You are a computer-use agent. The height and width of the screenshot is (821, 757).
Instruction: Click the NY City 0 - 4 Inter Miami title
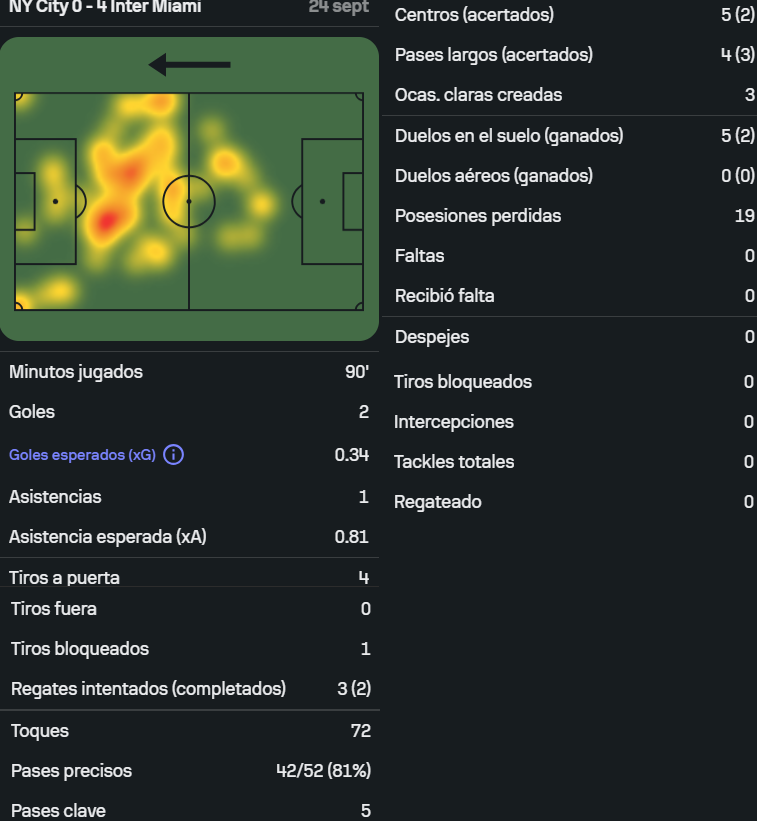coord(105,7)
